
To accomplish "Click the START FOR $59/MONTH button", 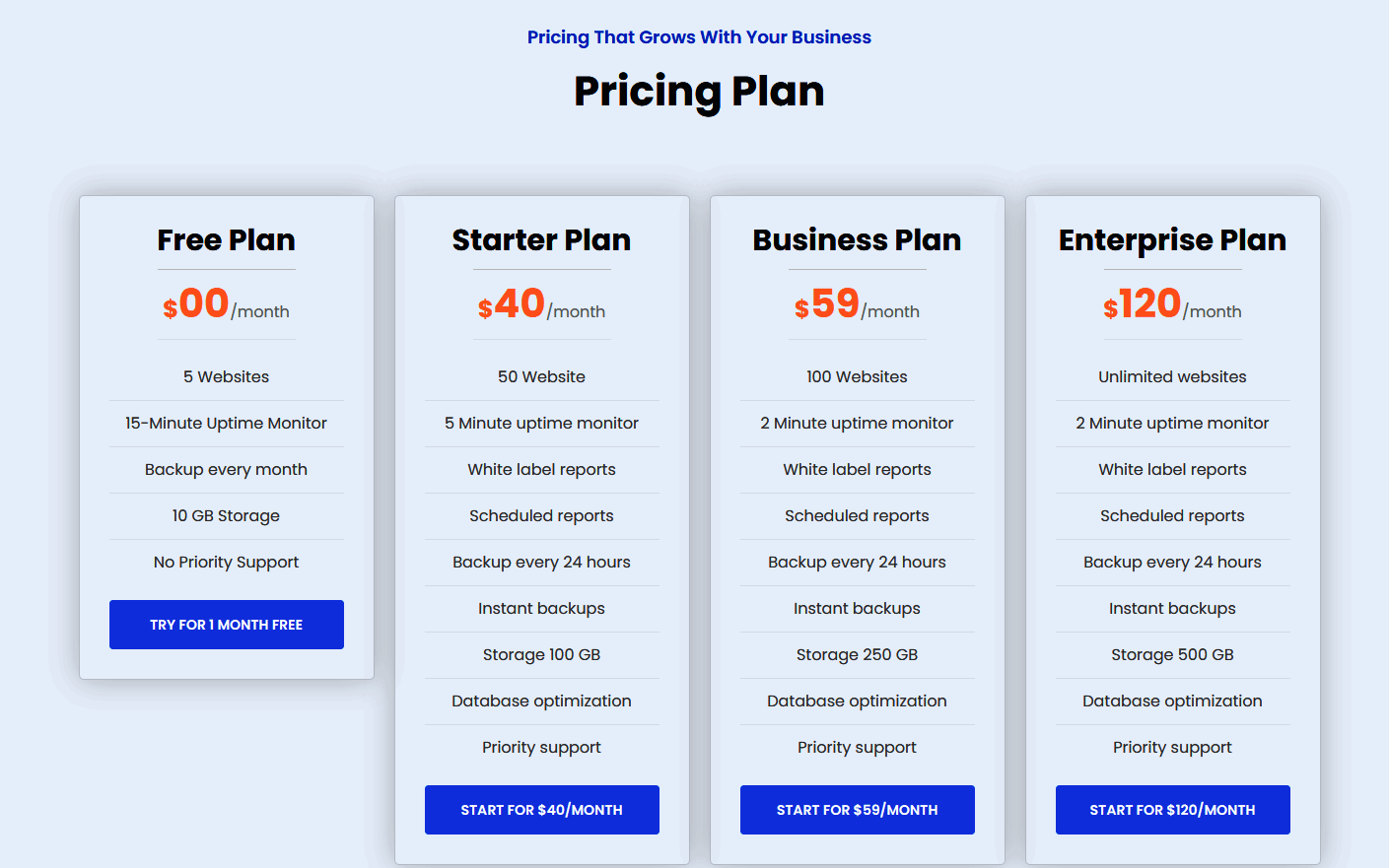I will [x=857, y=809].
